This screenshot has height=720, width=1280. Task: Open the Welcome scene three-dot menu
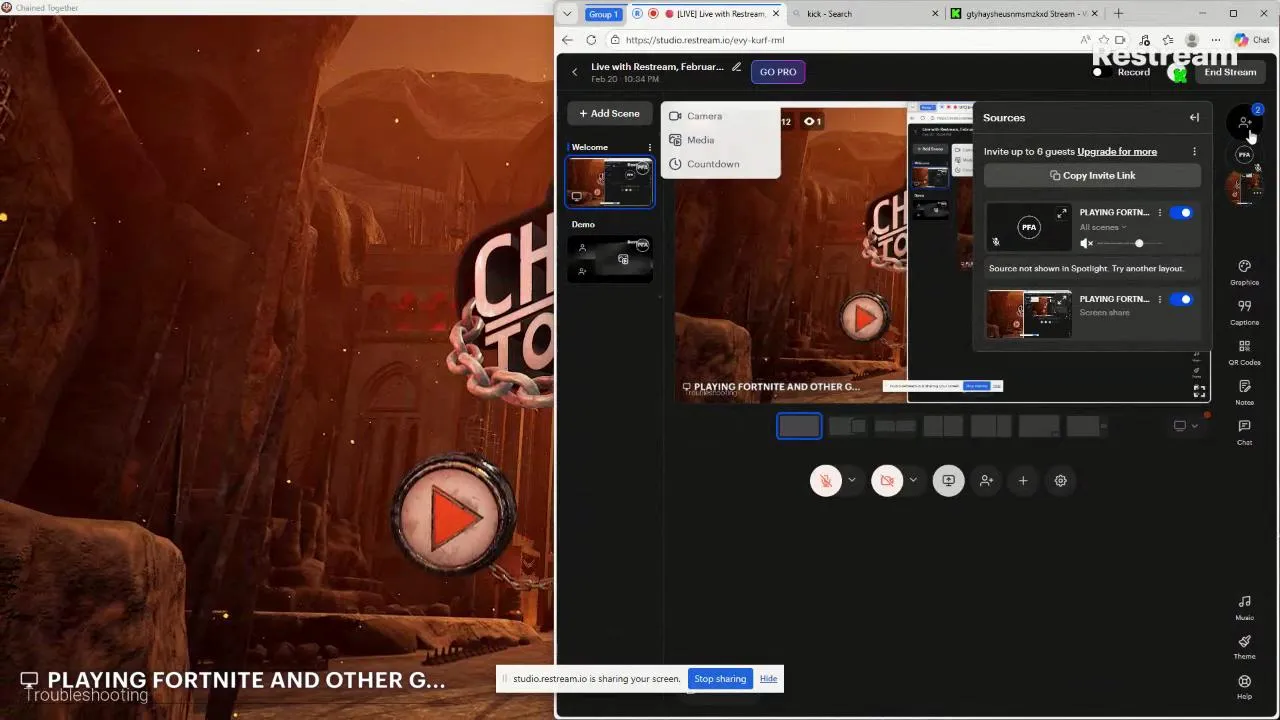pos(649,147)
